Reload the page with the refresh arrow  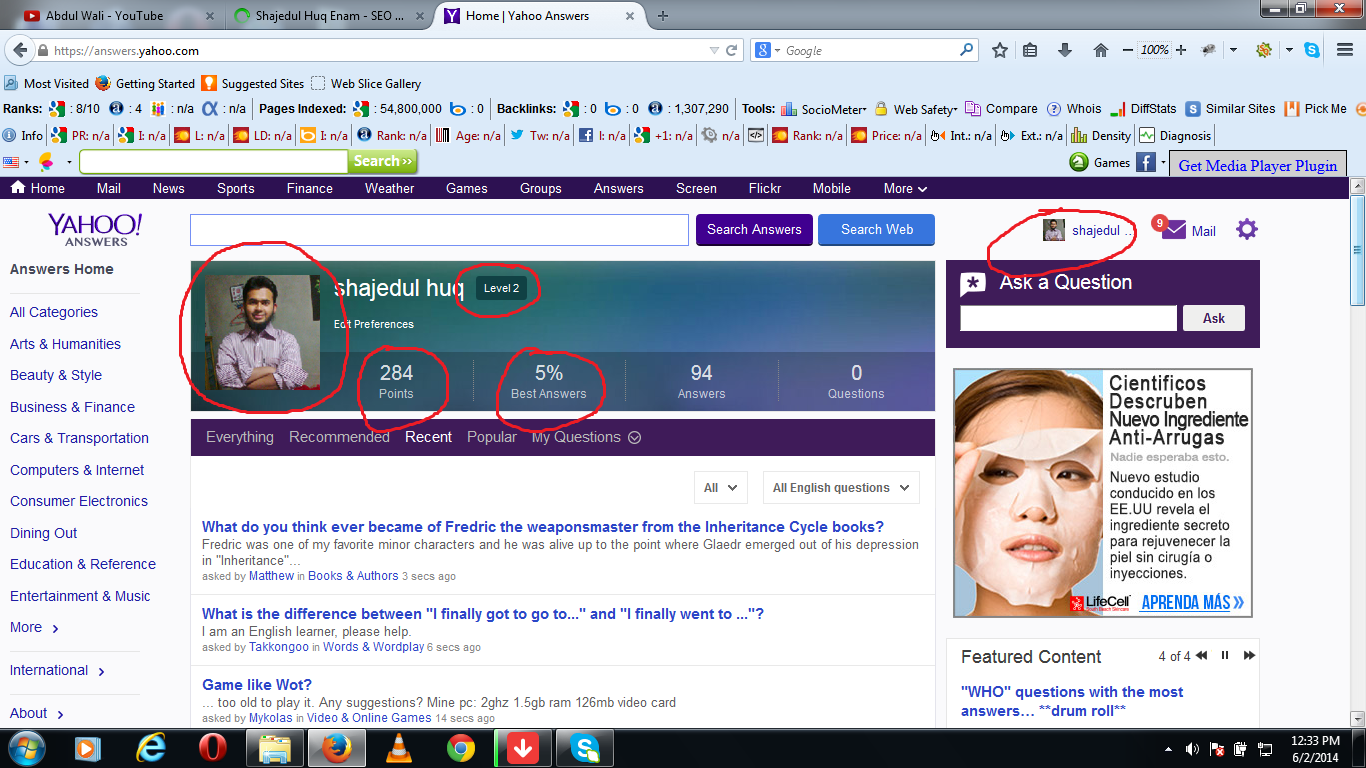pyautogui.click(x=732, y=50)
